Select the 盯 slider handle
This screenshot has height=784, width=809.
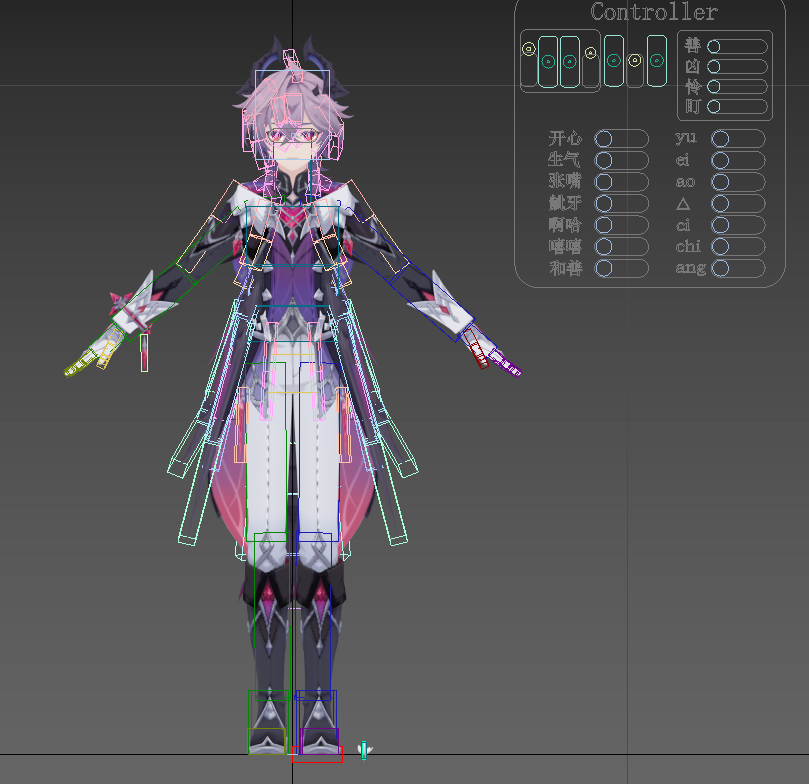pos(714,107)
